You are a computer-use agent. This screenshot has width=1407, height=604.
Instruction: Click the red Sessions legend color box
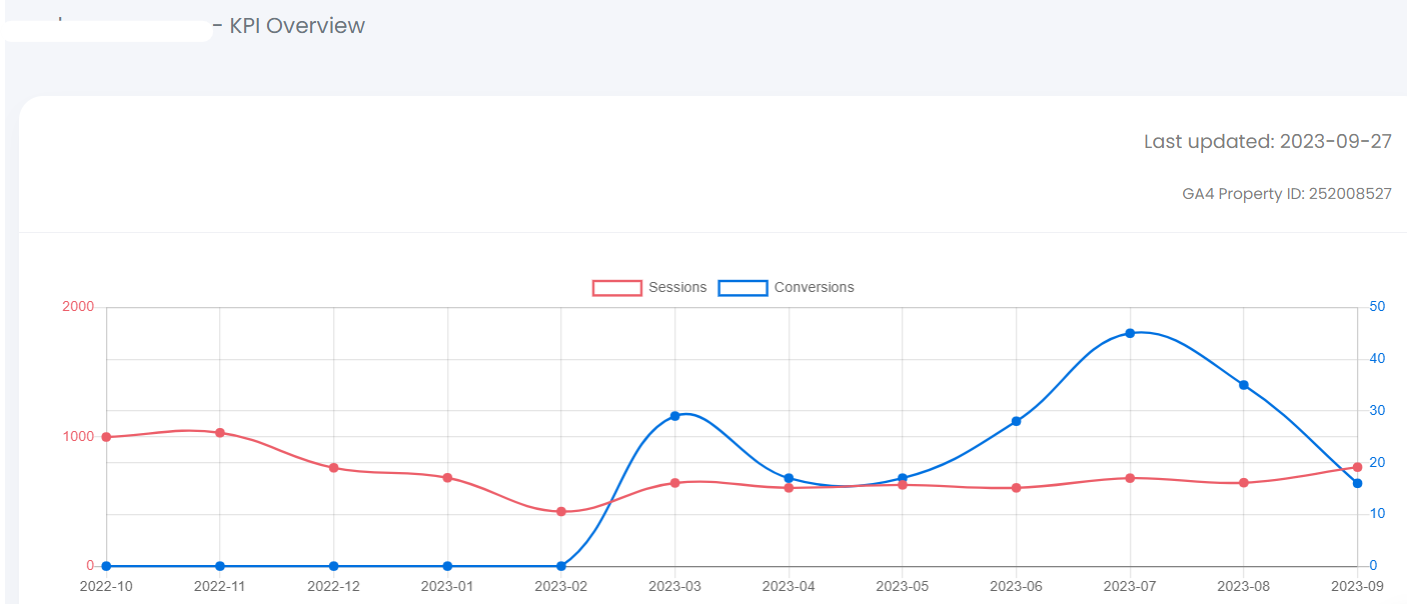(617, 288)
